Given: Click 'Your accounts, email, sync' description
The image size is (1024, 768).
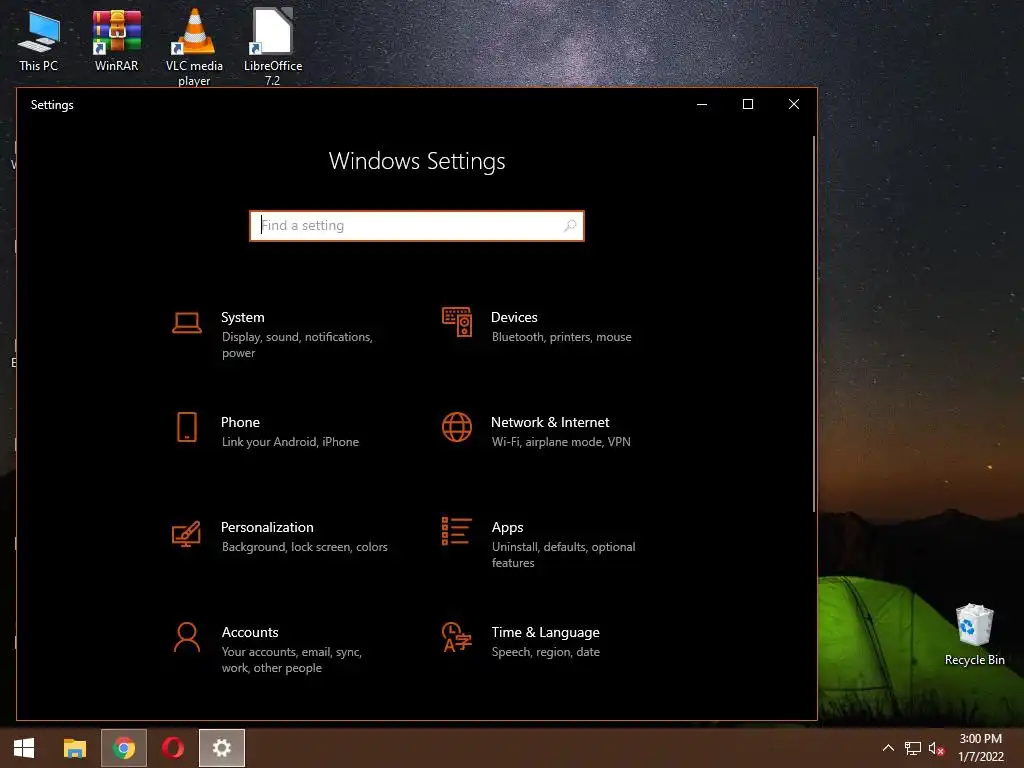Looking at the screenshot, I should point(291,660).
